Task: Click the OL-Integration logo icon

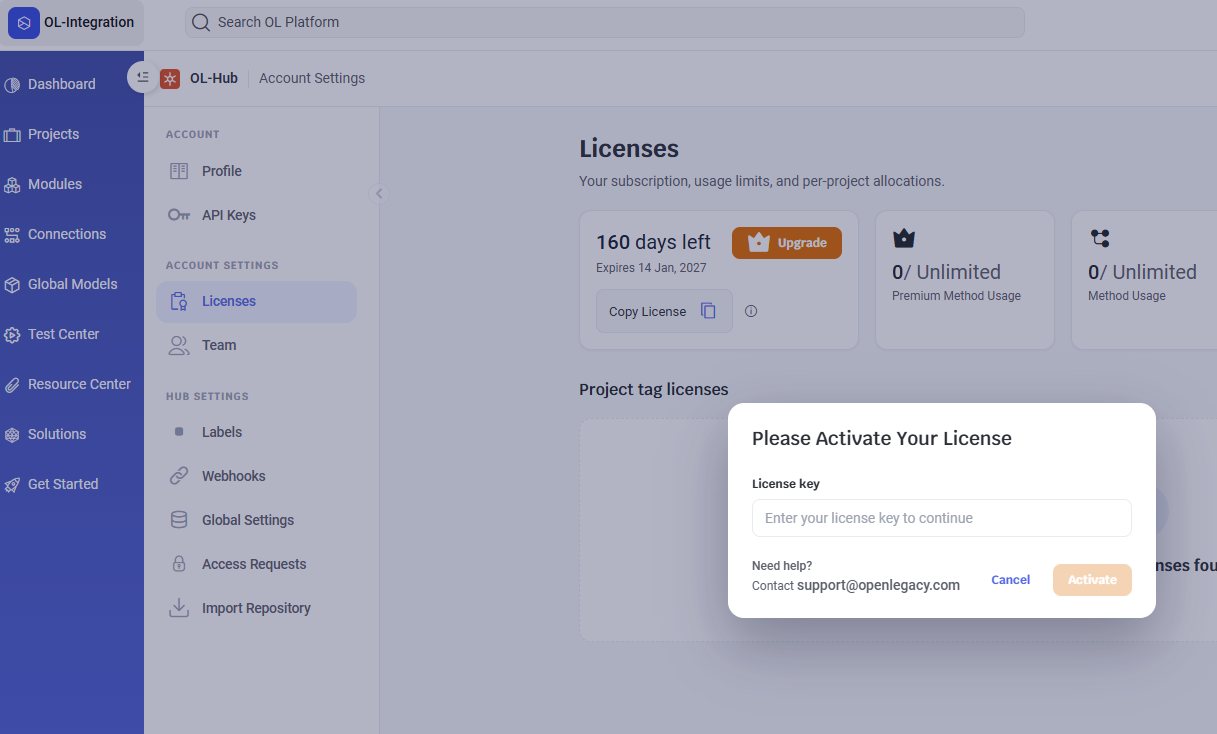Action: pyautogui.click(x=24, y=23)
